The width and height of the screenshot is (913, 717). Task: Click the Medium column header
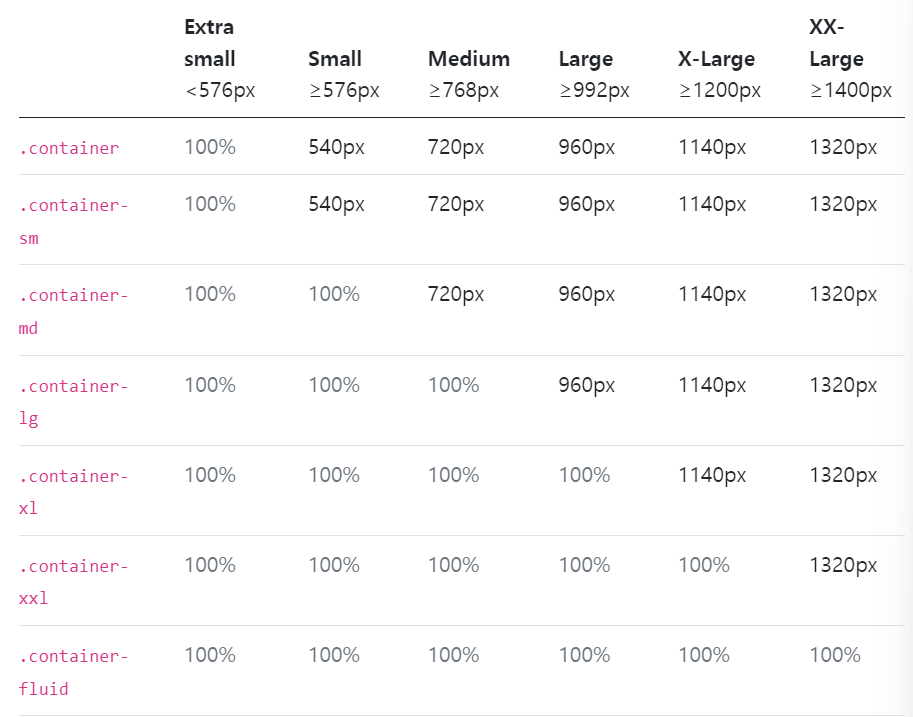click(469, 59)
